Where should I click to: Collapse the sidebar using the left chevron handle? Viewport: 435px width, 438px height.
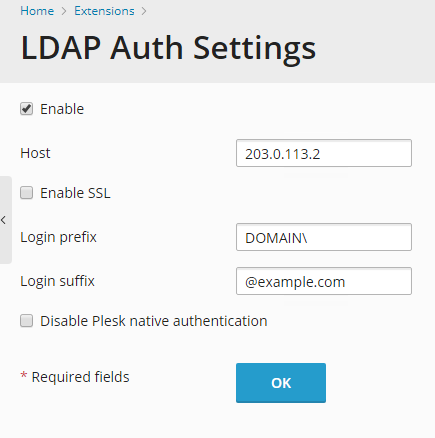click(5, 220)
